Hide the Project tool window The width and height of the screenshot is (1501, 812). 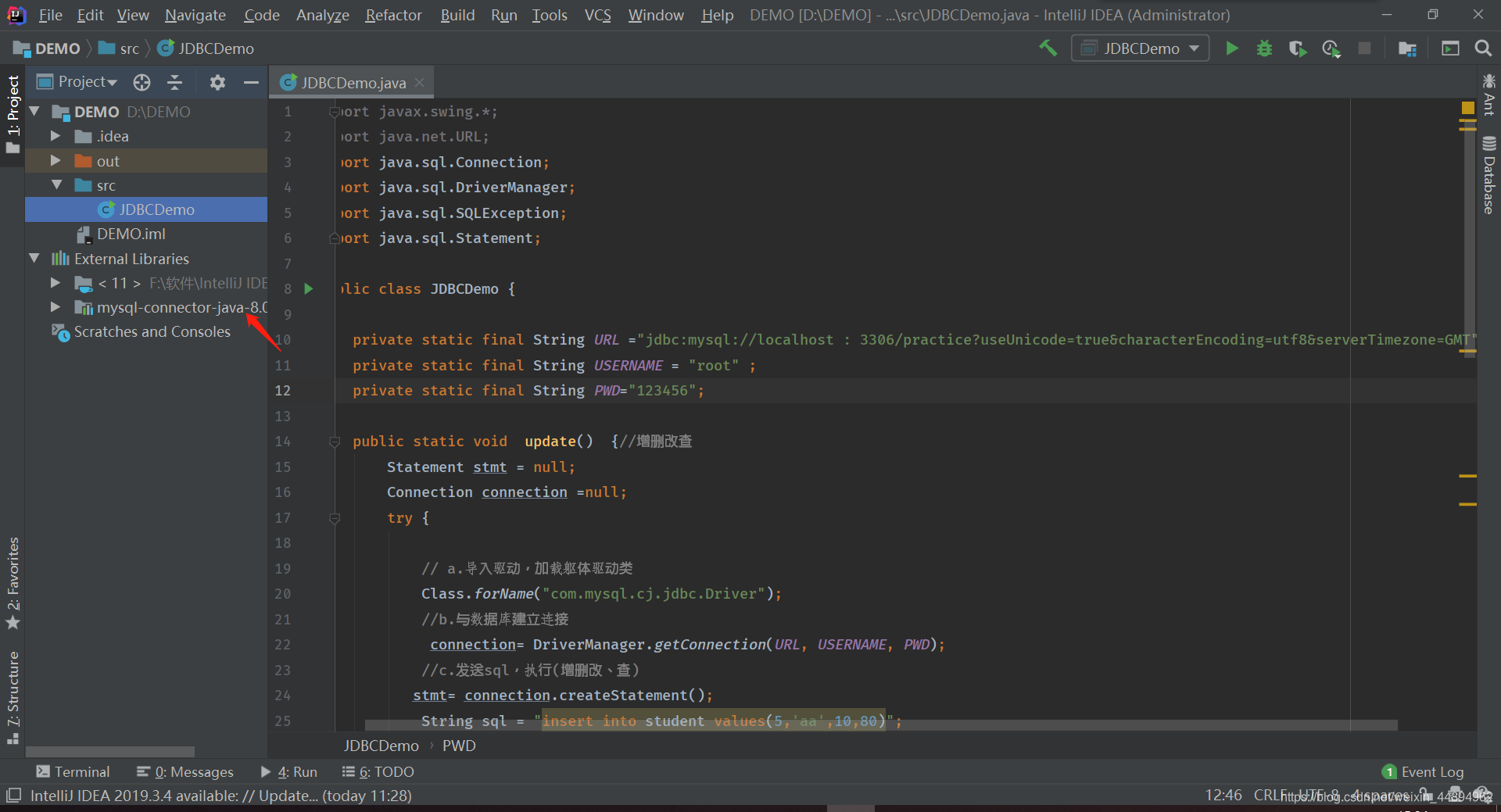pyautogui.click(x=251, y=82)
